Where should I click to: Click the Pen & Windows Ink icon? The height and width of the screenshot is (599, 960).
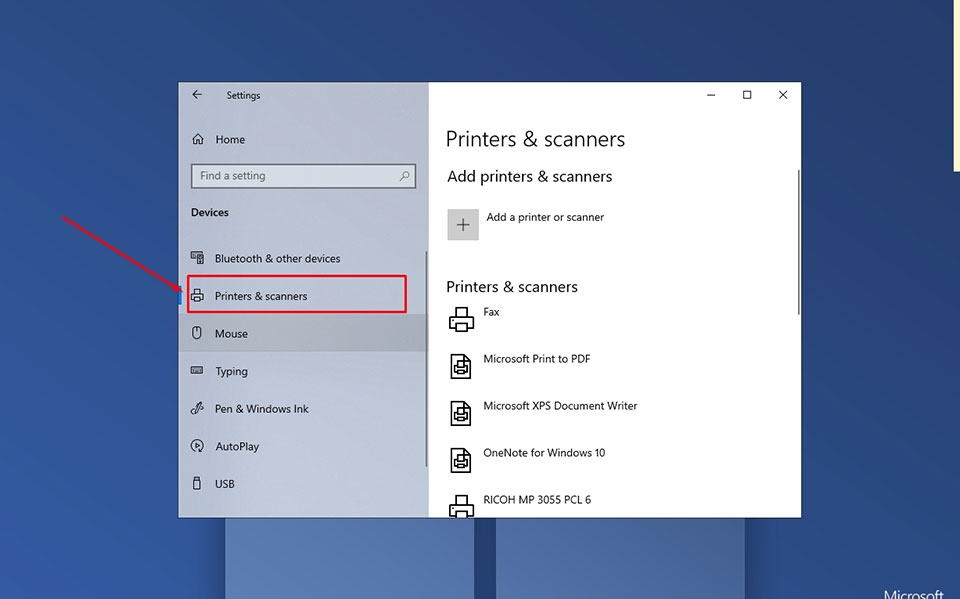coord(197,408)
